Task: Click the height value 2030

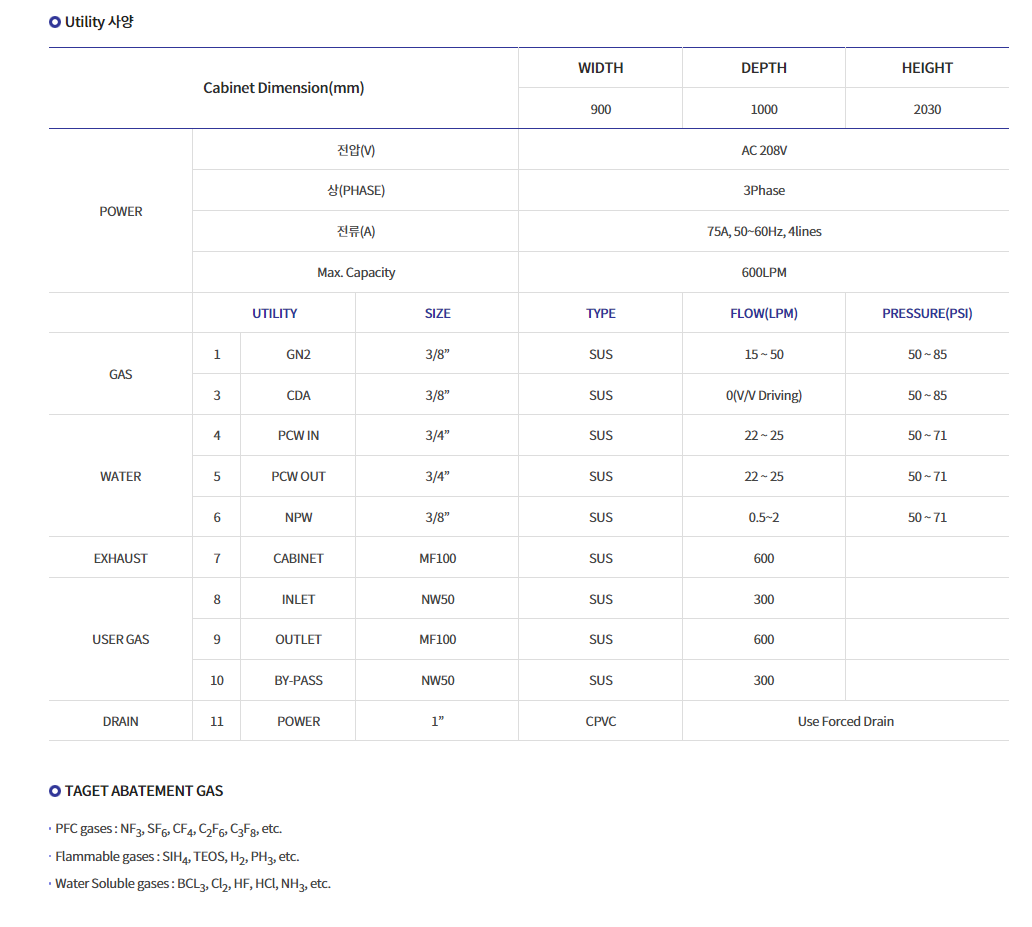Action: [x=927, y=109]
